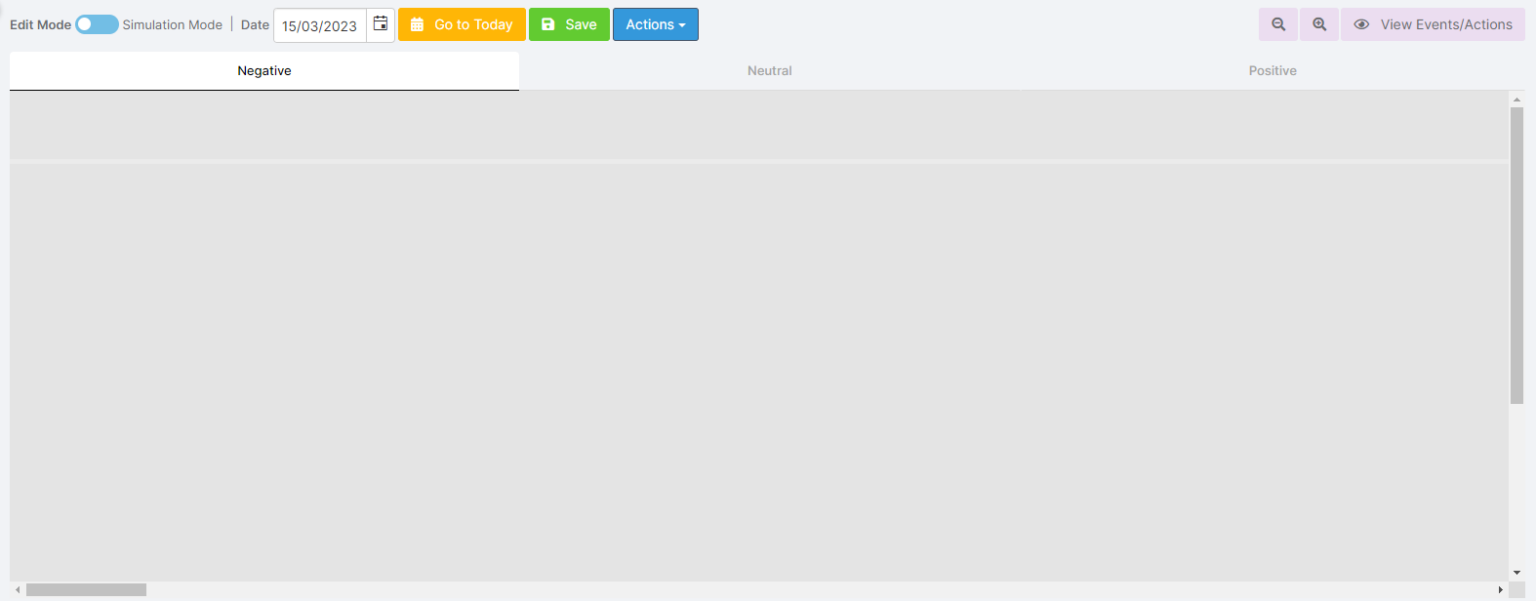Click the left arrow on the horizontal scrollbar
Screen dimensions: 1536x601
16,589
